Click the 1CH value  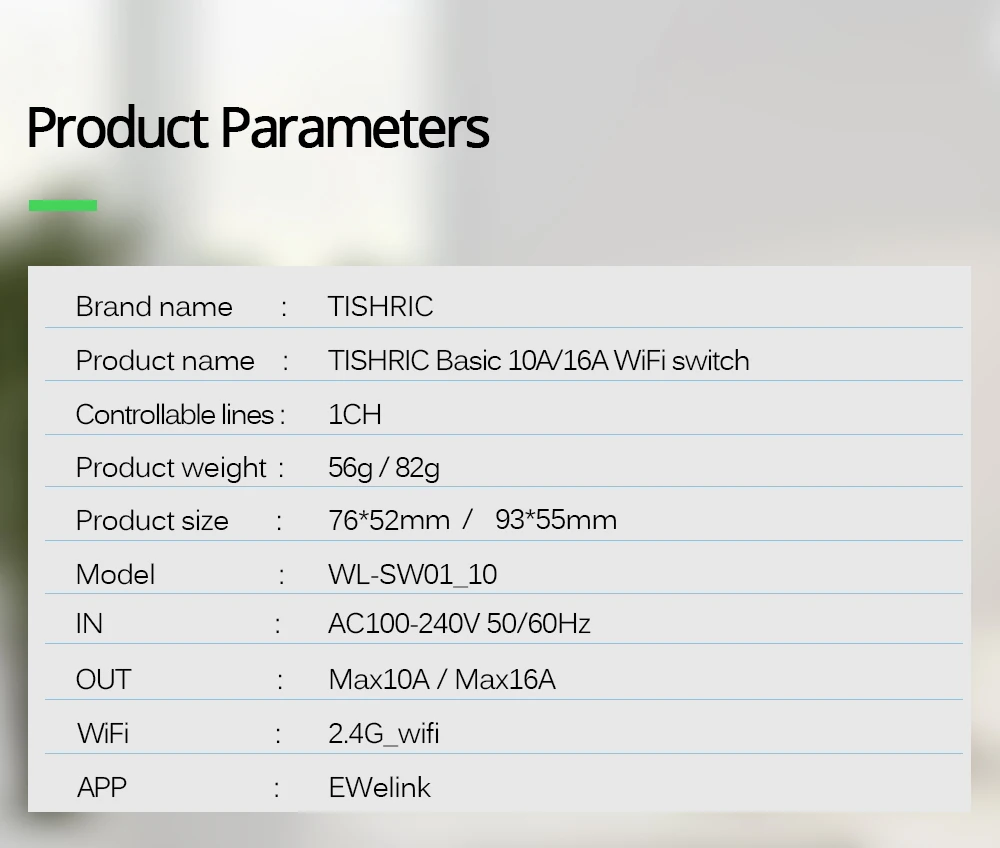(355, 414)
